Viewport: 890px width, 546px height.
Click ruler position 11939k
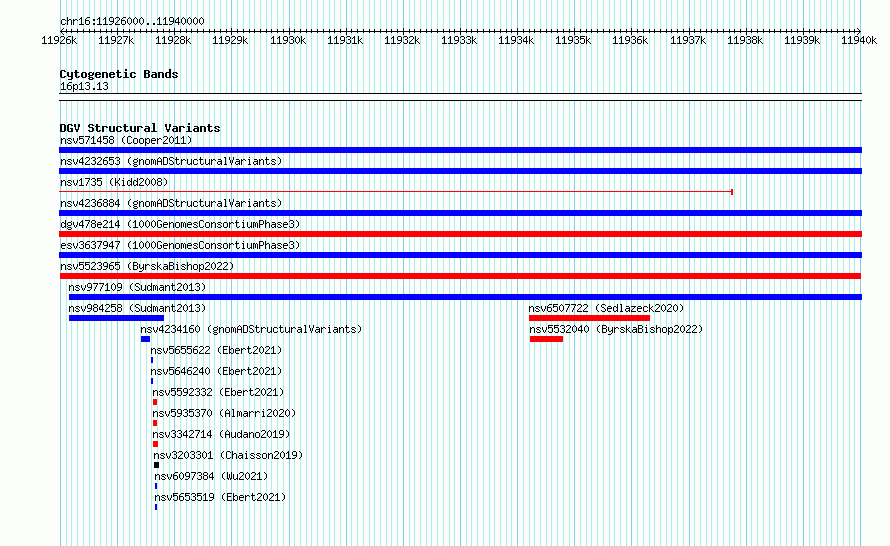coord(802,40)
